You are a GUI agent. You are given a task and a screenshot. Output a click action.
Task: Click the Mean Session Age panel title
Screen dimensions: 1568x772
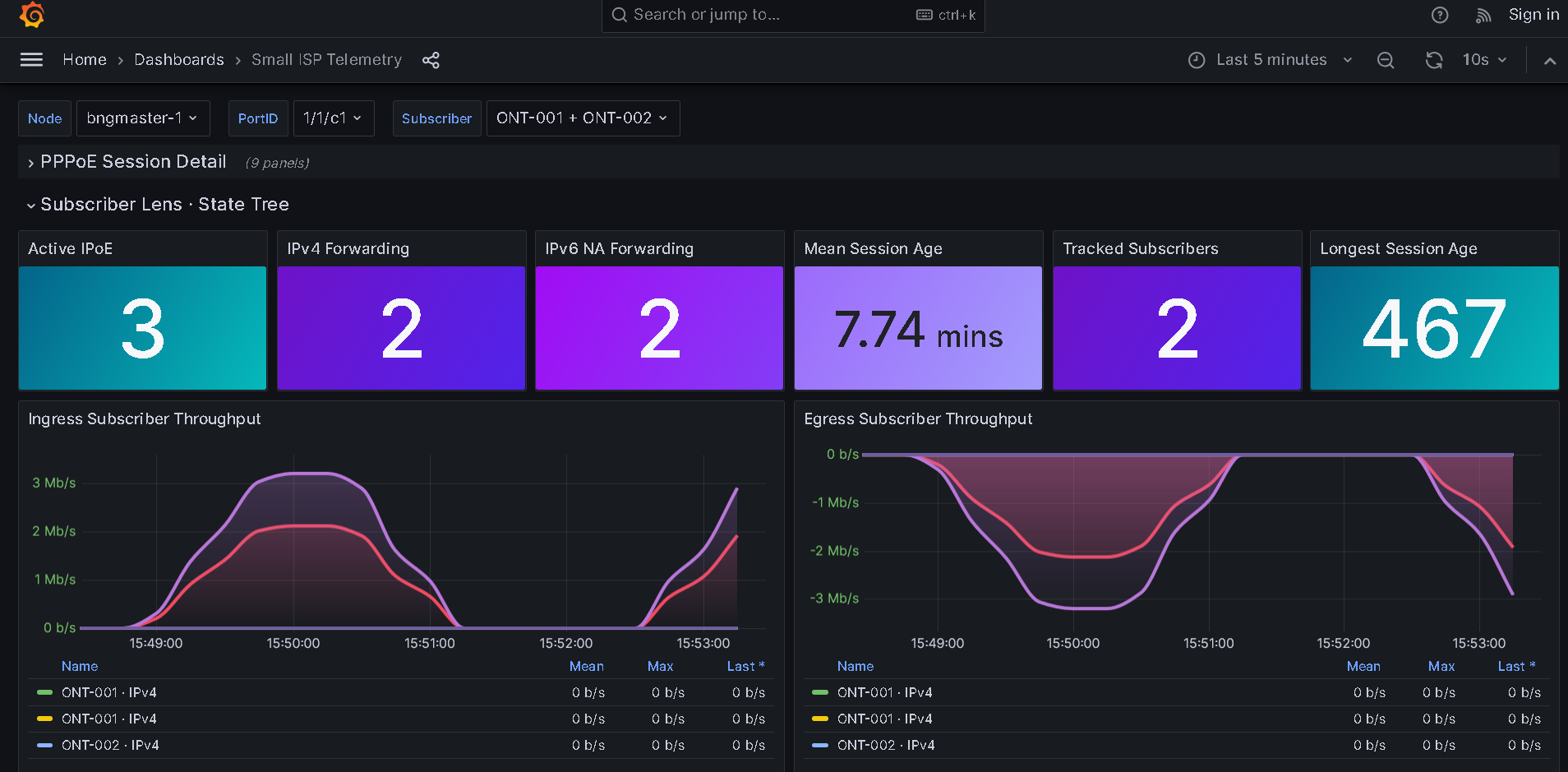click(873, 248)
